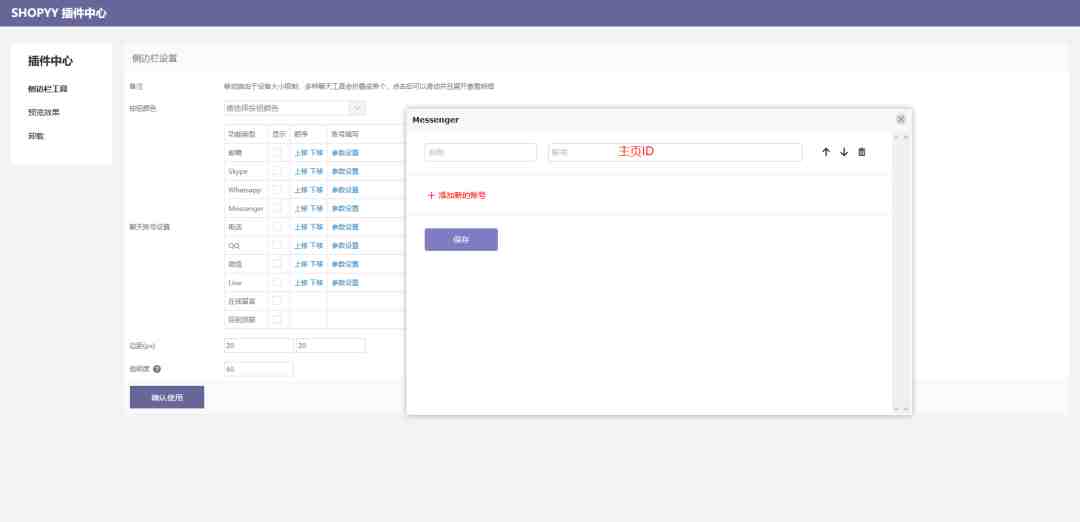
Task: Click 上移 in the Skype row
Action: pos(301,171)
